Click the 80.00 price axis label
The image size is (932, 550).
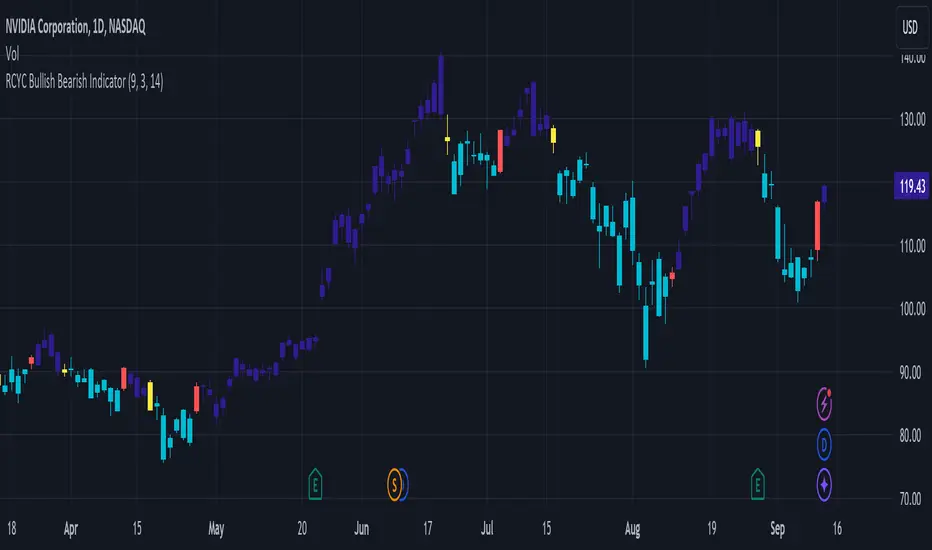point(912,435)
